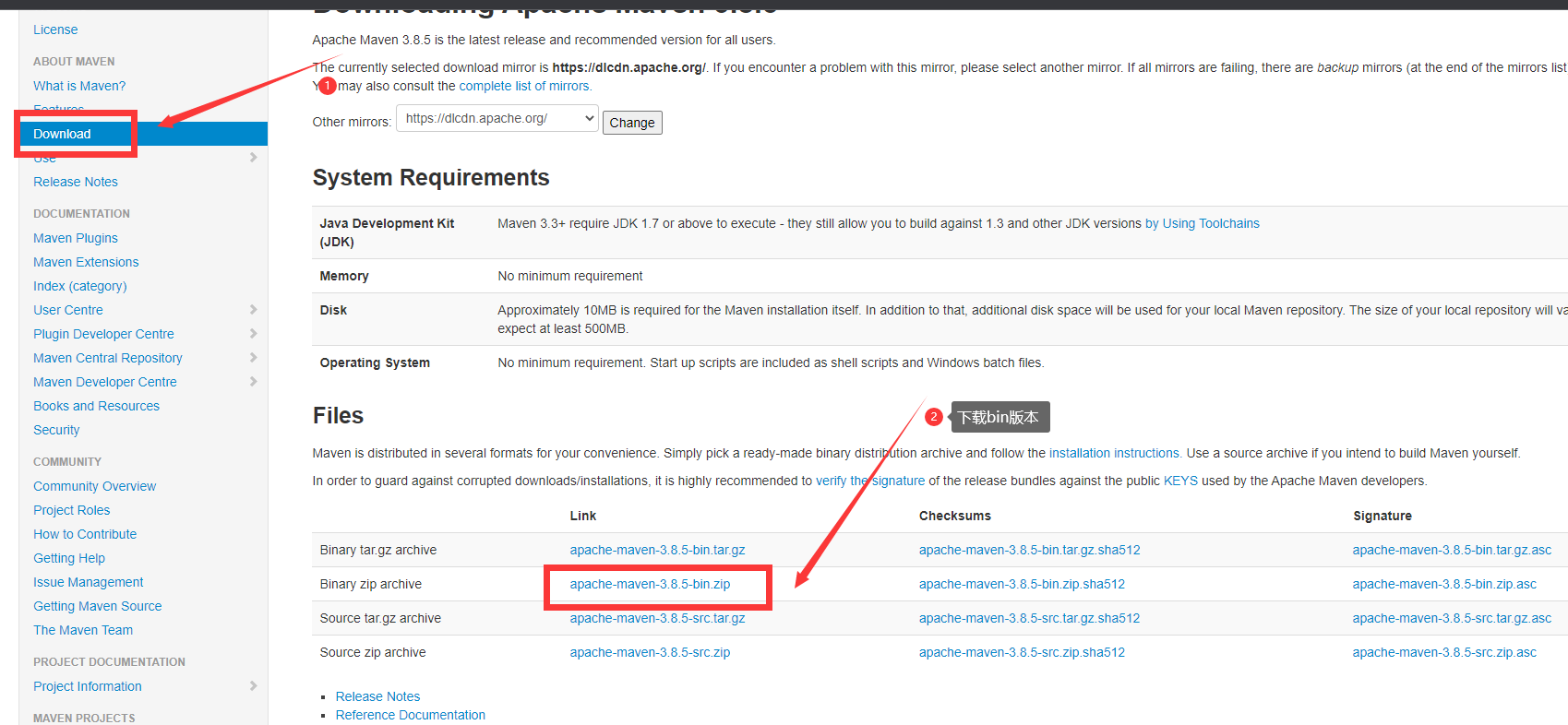Open The Maven Team link
Image resolution: width=1568 pixels, height=725 pixels.
point(83,630)
